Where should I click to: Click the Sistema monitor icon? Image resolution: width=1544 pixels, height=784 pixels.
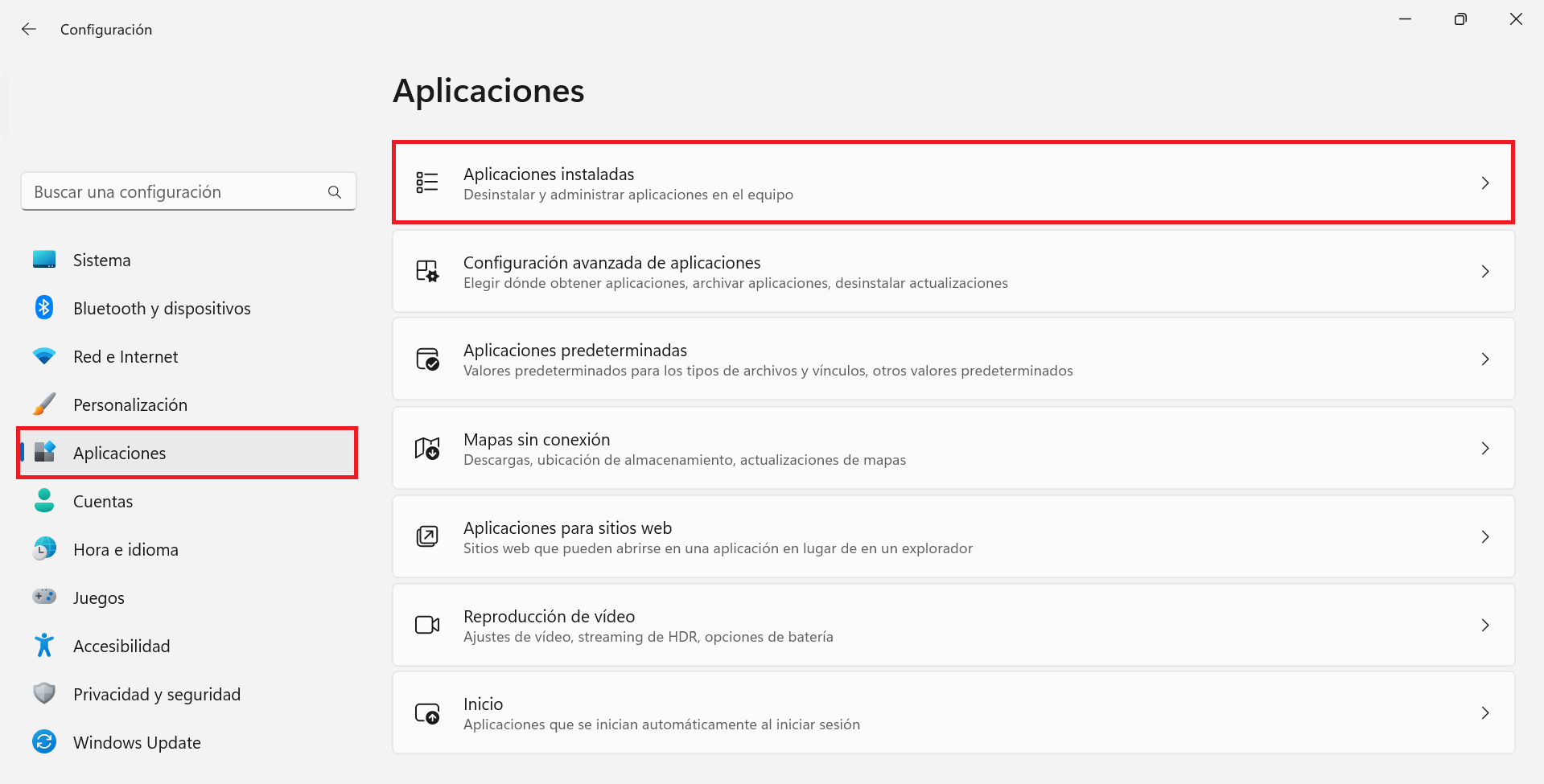point(44,259)
